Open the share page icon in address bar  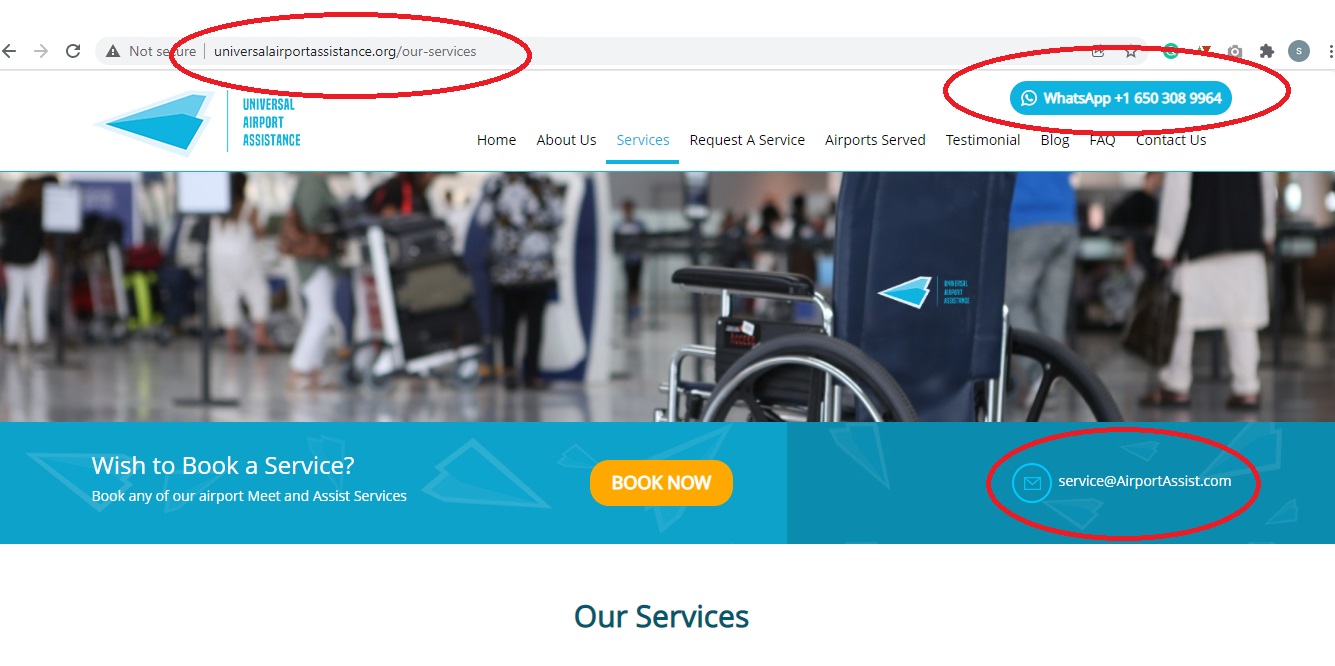point(1098,51)
